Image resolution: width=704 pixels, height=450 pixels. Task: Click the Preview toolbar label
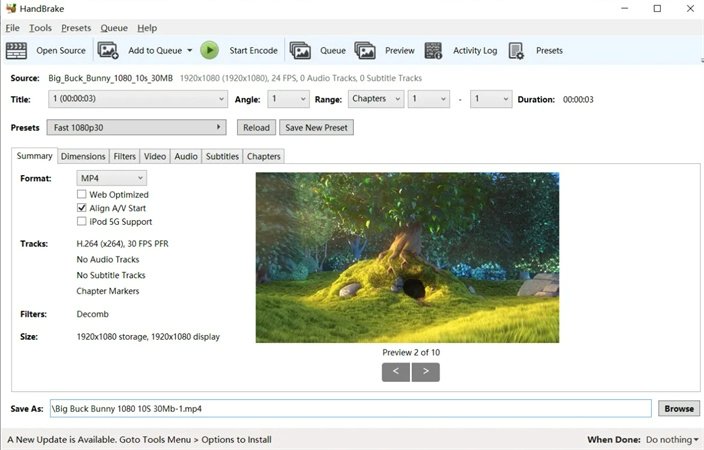[x=400, y=51]
